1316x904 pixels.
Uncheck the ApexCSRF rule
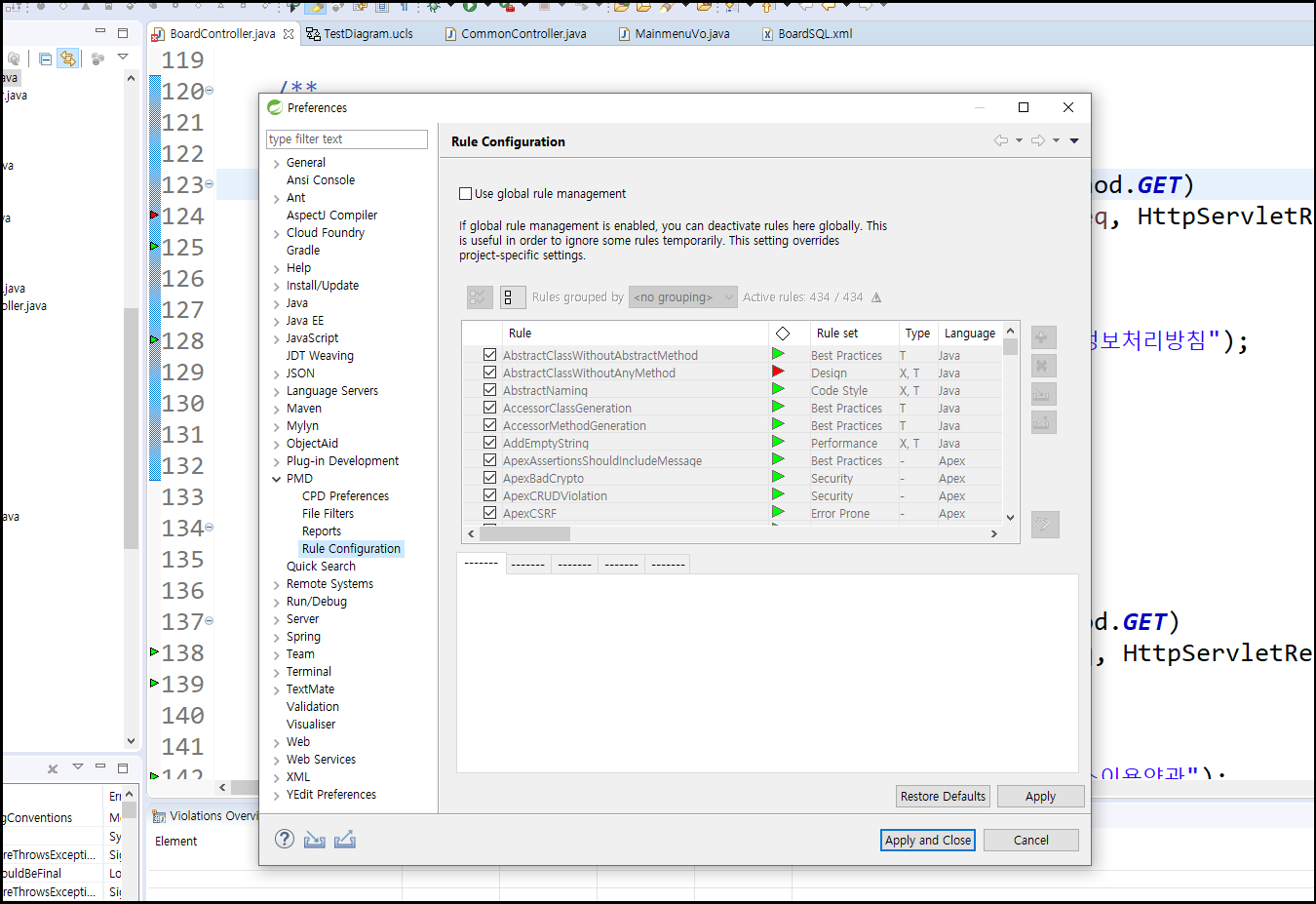pos(489,513)
